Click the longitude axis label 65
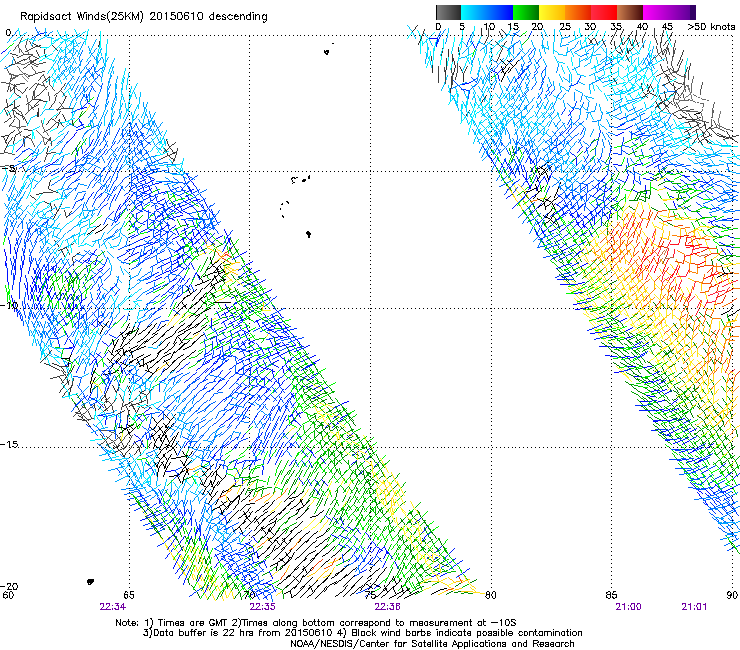The height and width of the screenshot is (650, 740). click(x=129, y=595)
